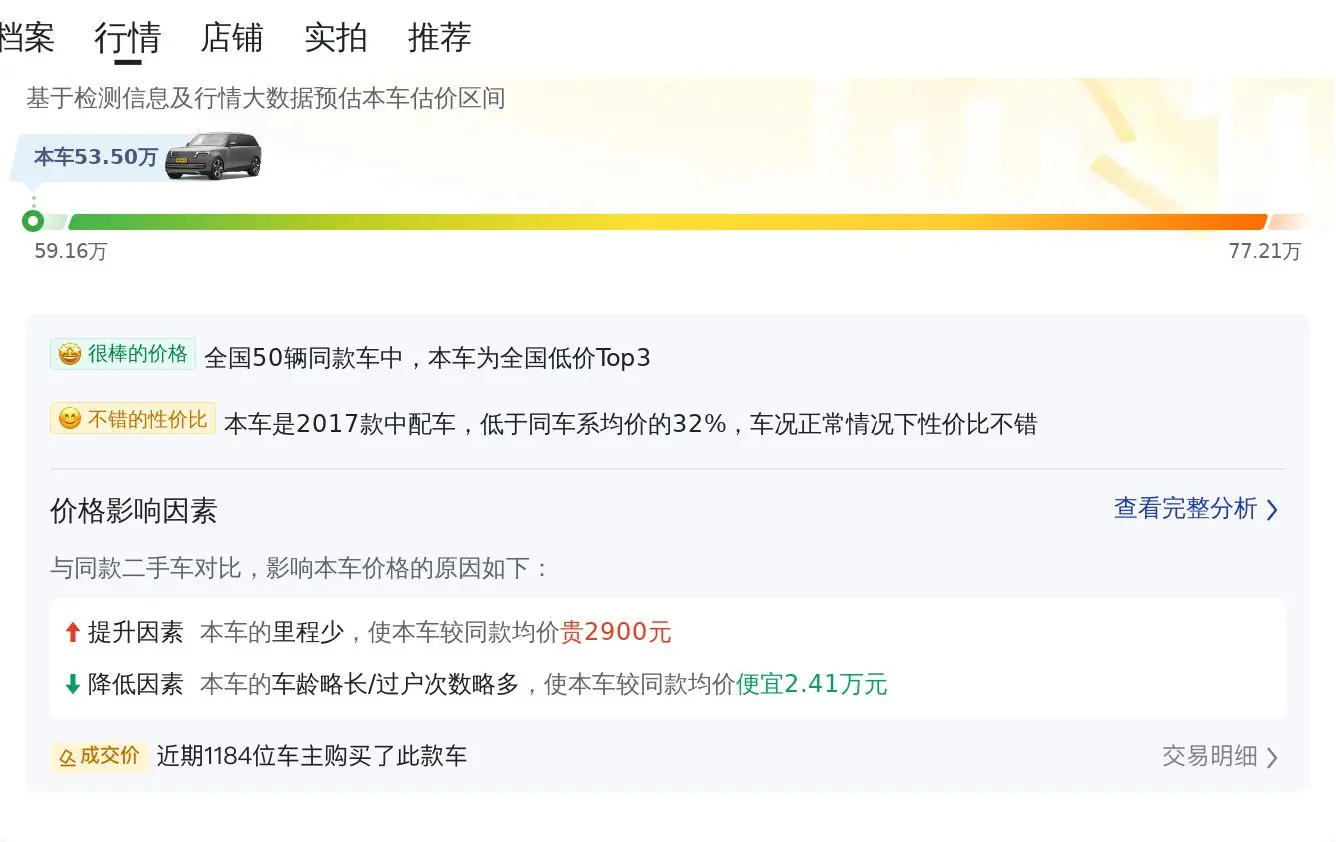The height and width of the screenshot is (842, 1336).
Task: Click the 降低因素 label
Action: click(x=136, y=684)
